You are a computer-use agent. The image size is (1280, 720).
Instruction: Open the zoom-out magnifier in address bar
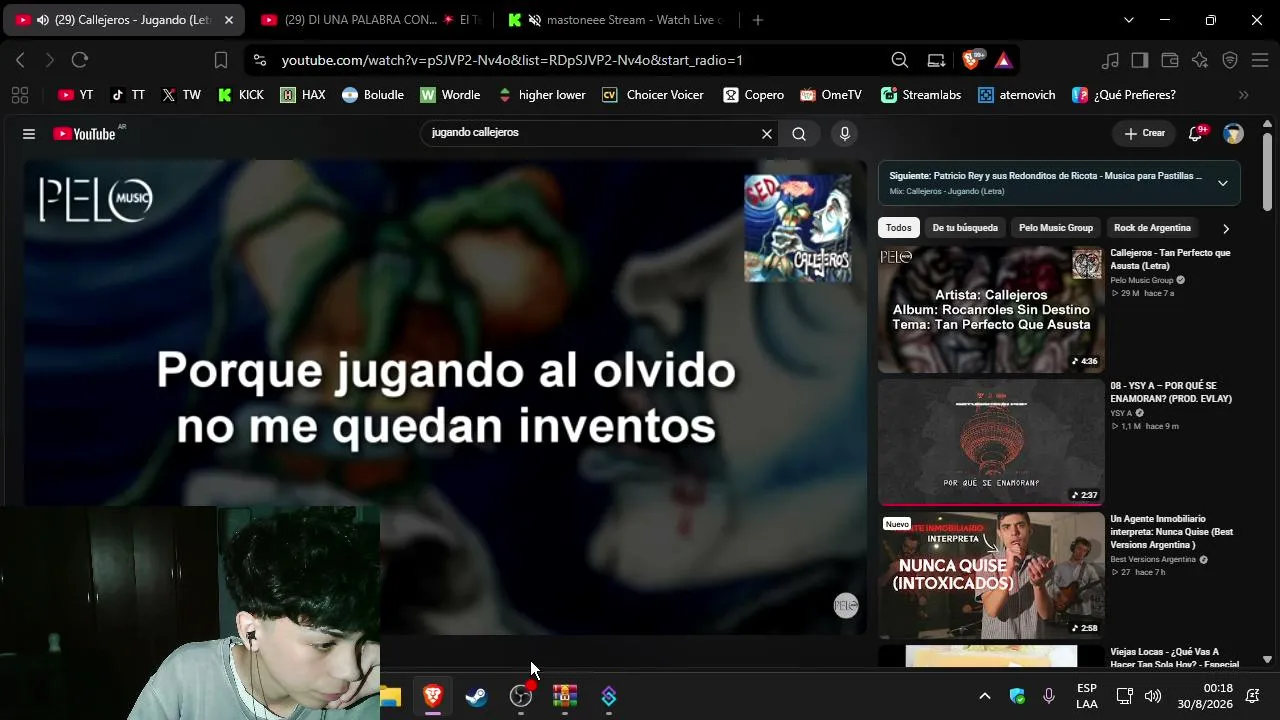point(900,60)
